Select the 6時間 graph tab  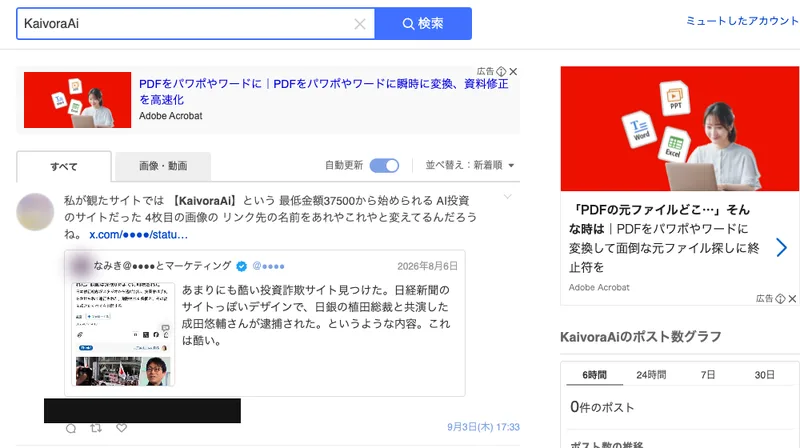594,375
